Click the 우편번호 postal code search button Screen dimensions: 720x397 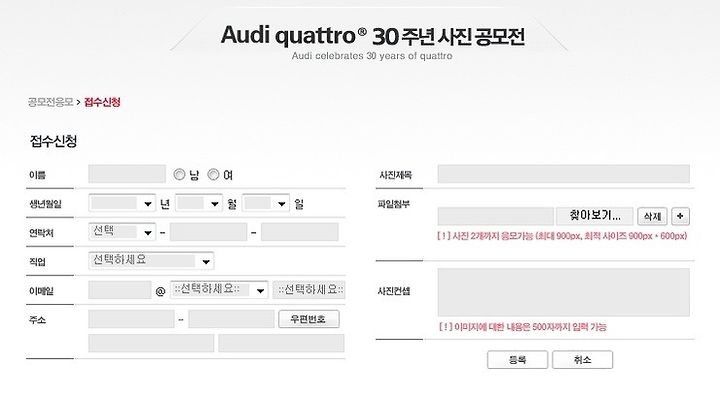point(309,319)
